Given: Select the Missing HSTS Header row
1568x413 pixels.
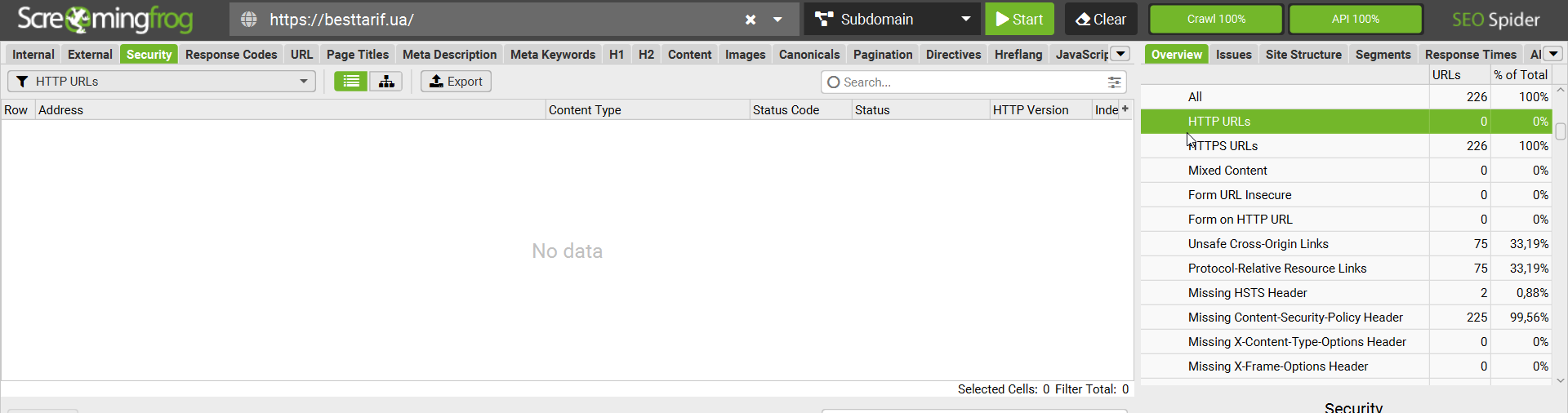Looking at the screenshot, I should point(1346,293).
